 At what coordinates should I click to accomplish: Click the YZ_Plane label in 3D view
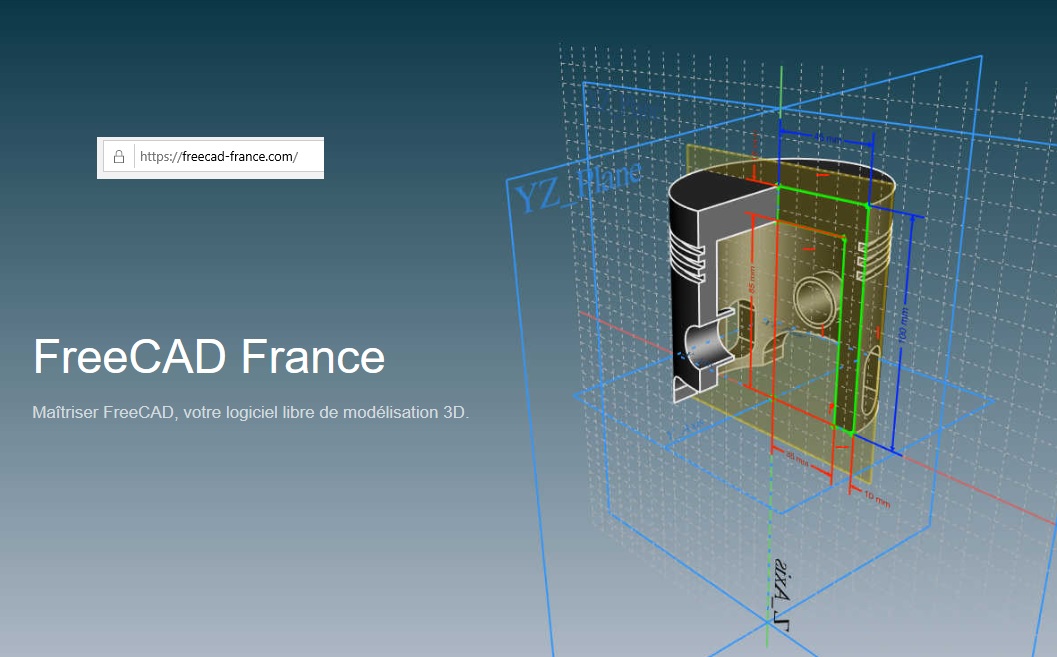coord(578,187)
